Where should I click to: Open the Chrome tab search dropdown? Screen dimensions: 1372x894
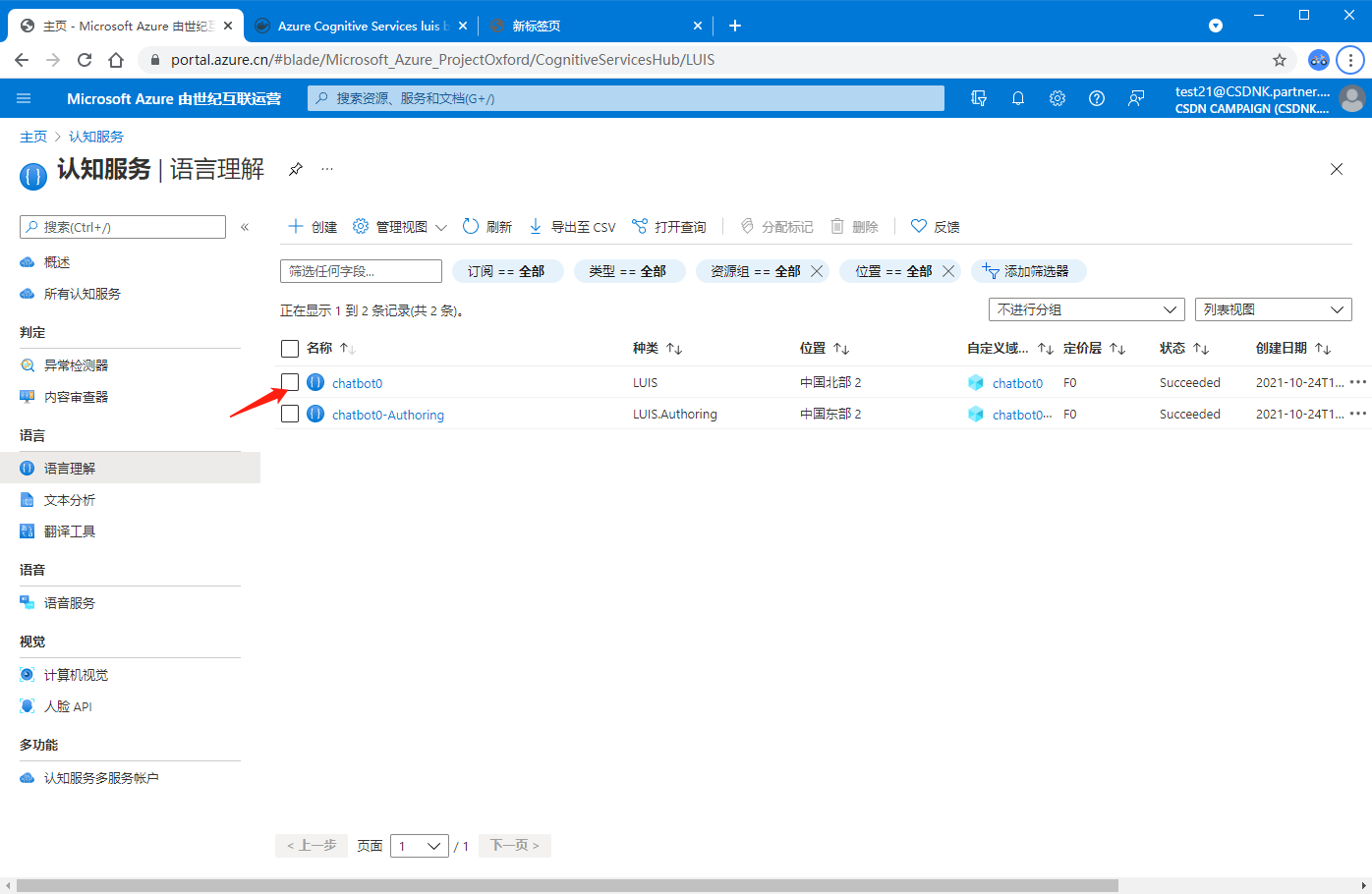[1216, 26]
